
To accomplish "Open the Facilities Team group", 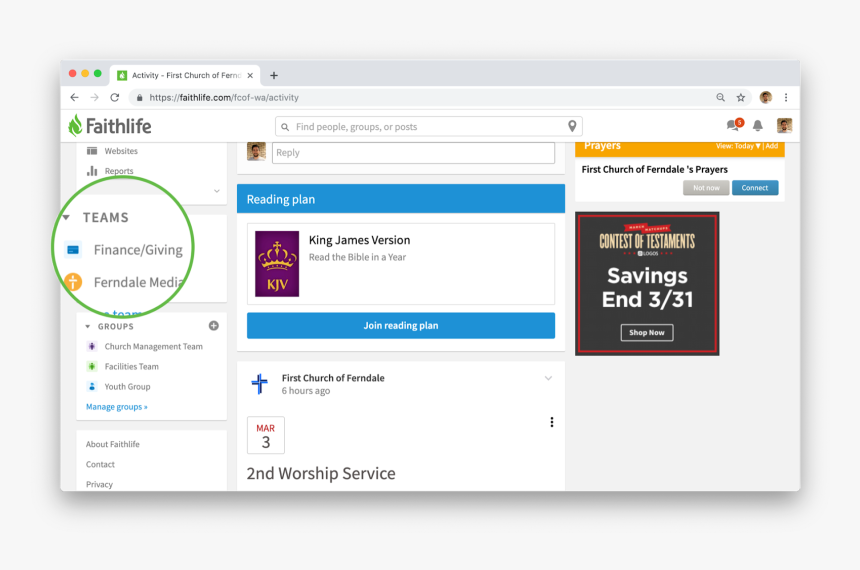I will 132,366.
